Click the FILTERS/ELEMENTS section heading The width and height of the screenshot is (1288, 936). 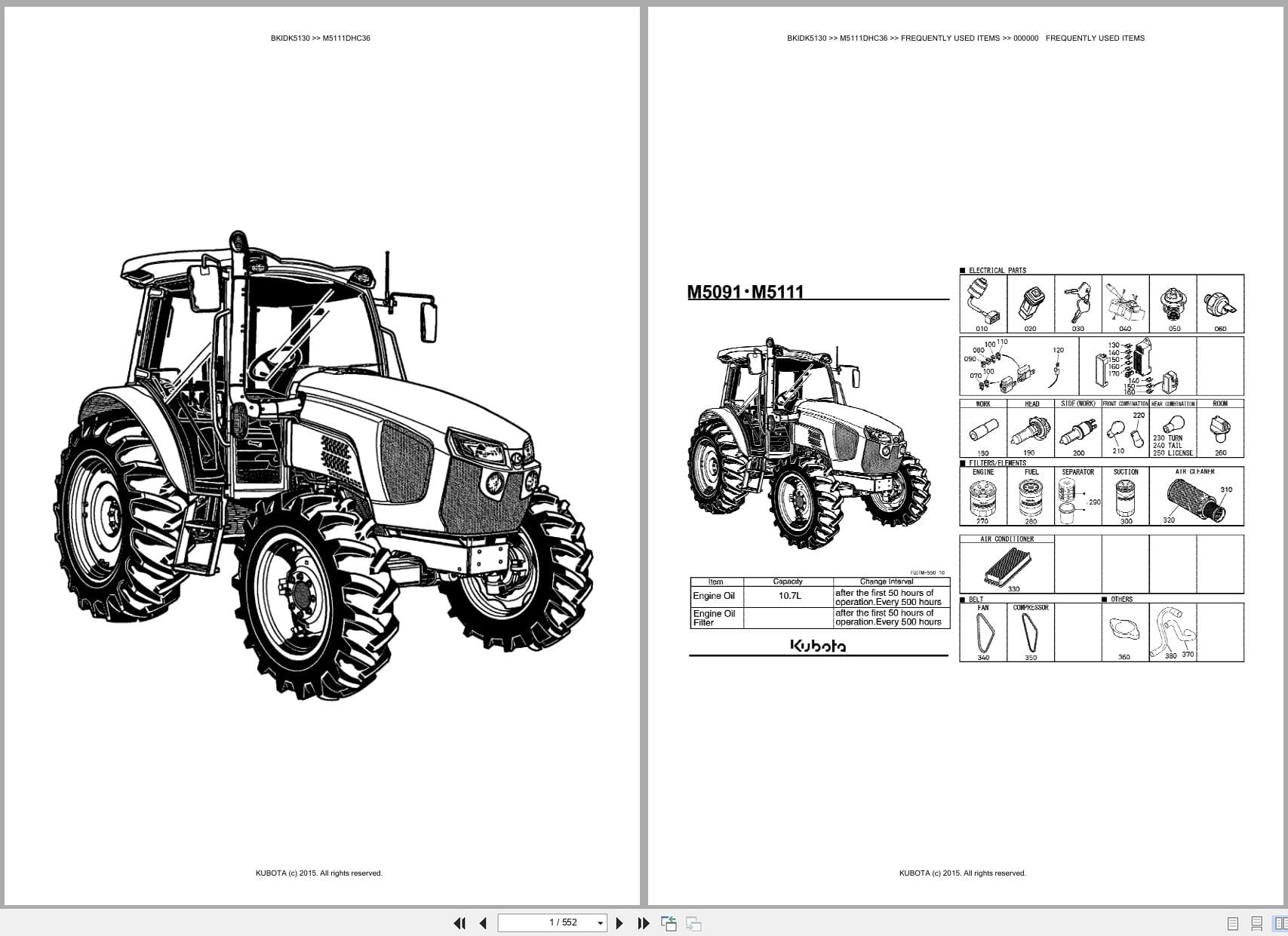997,463
